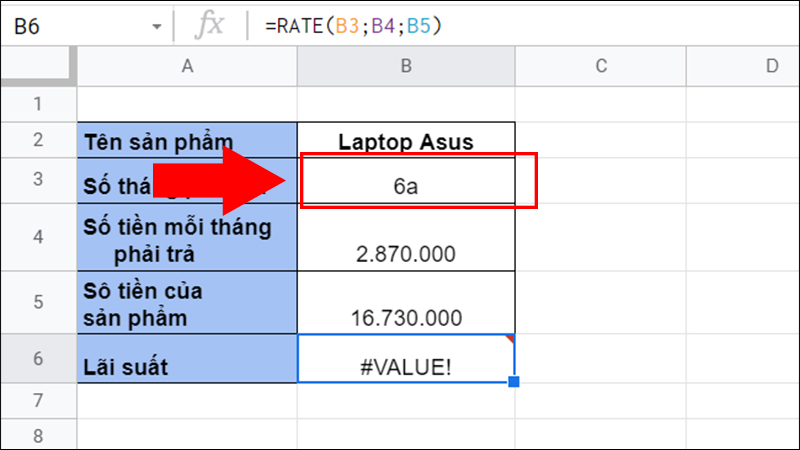Select column C header

point(601,66)
